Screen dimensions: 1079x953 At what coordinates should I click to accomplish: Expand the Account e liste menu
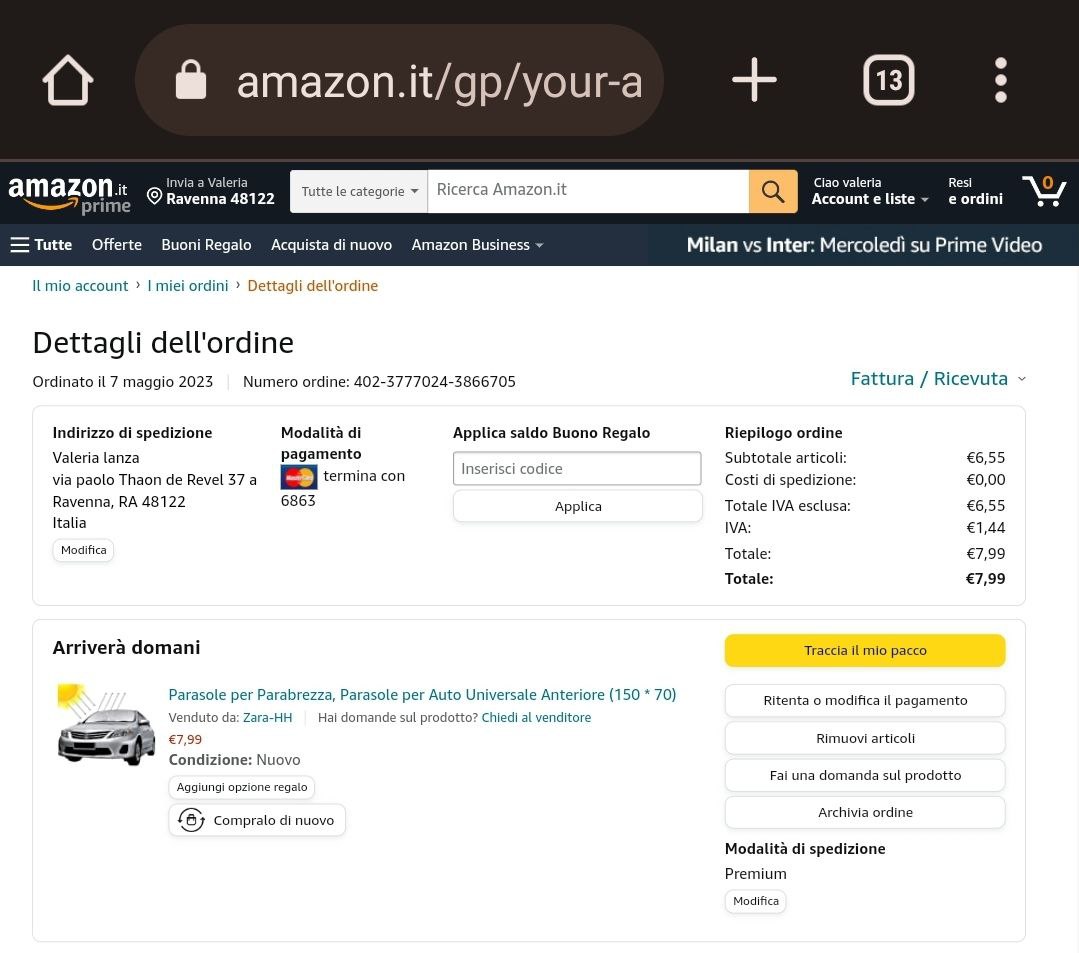pos(869,191)
